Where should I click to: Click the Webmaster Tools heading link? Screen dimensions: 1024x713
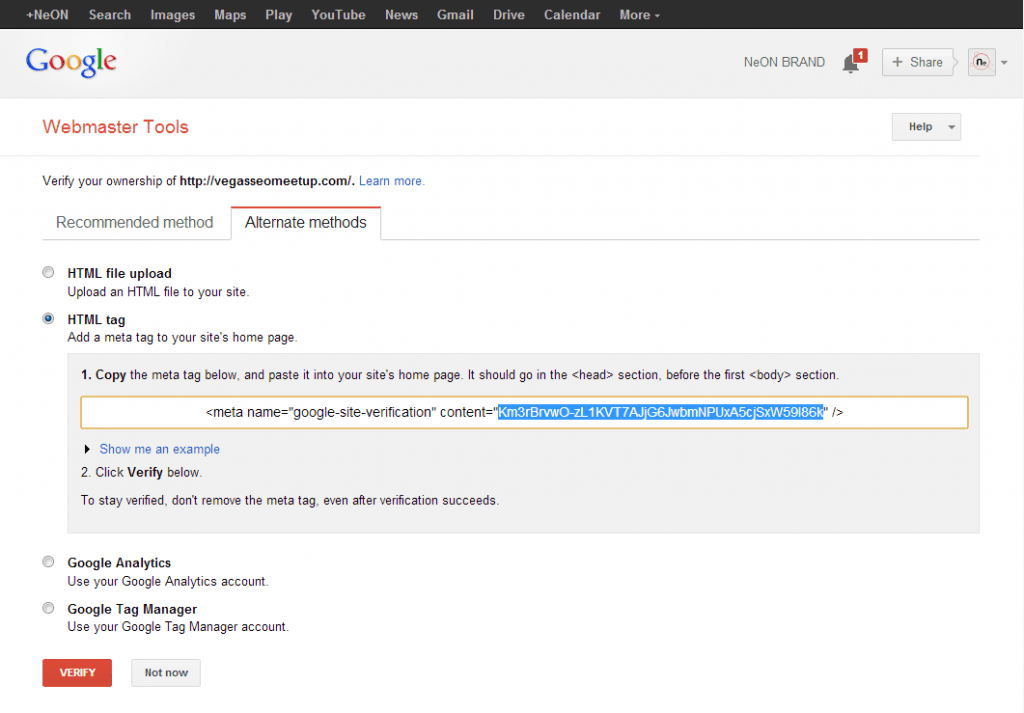116,127
